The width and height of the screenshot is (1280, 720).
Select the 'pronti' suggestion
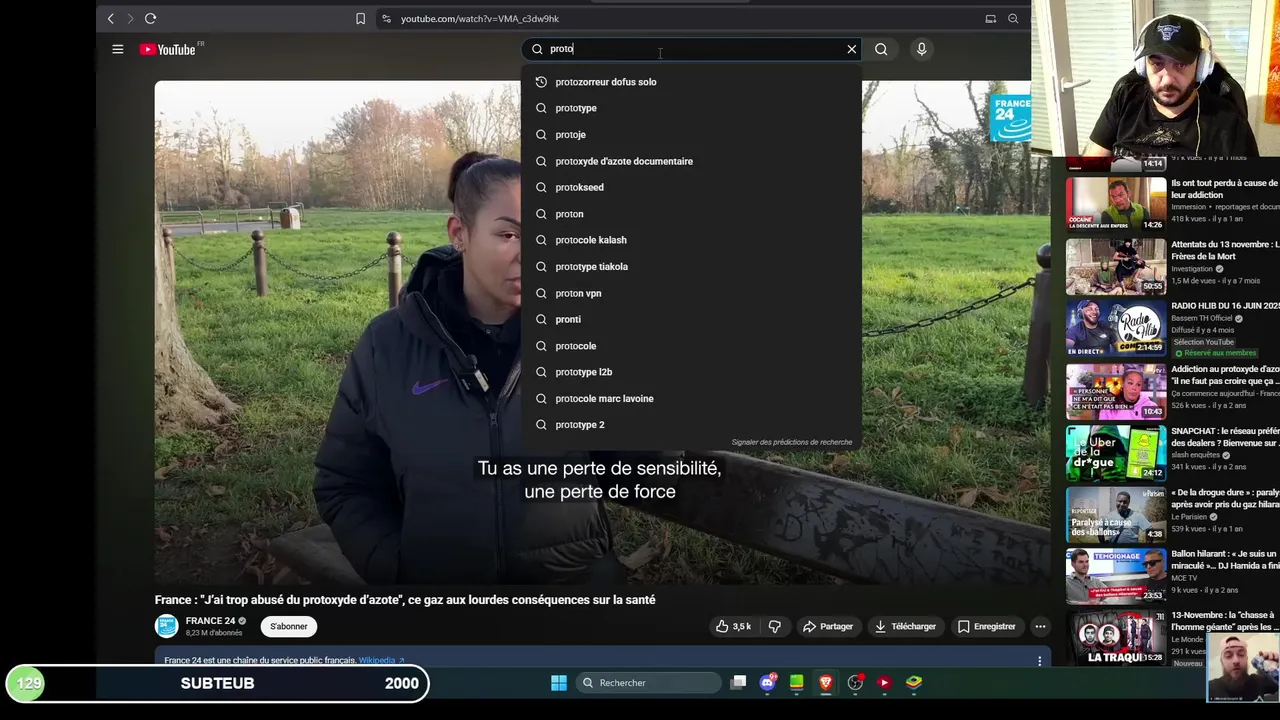click(x=691, y=319)
